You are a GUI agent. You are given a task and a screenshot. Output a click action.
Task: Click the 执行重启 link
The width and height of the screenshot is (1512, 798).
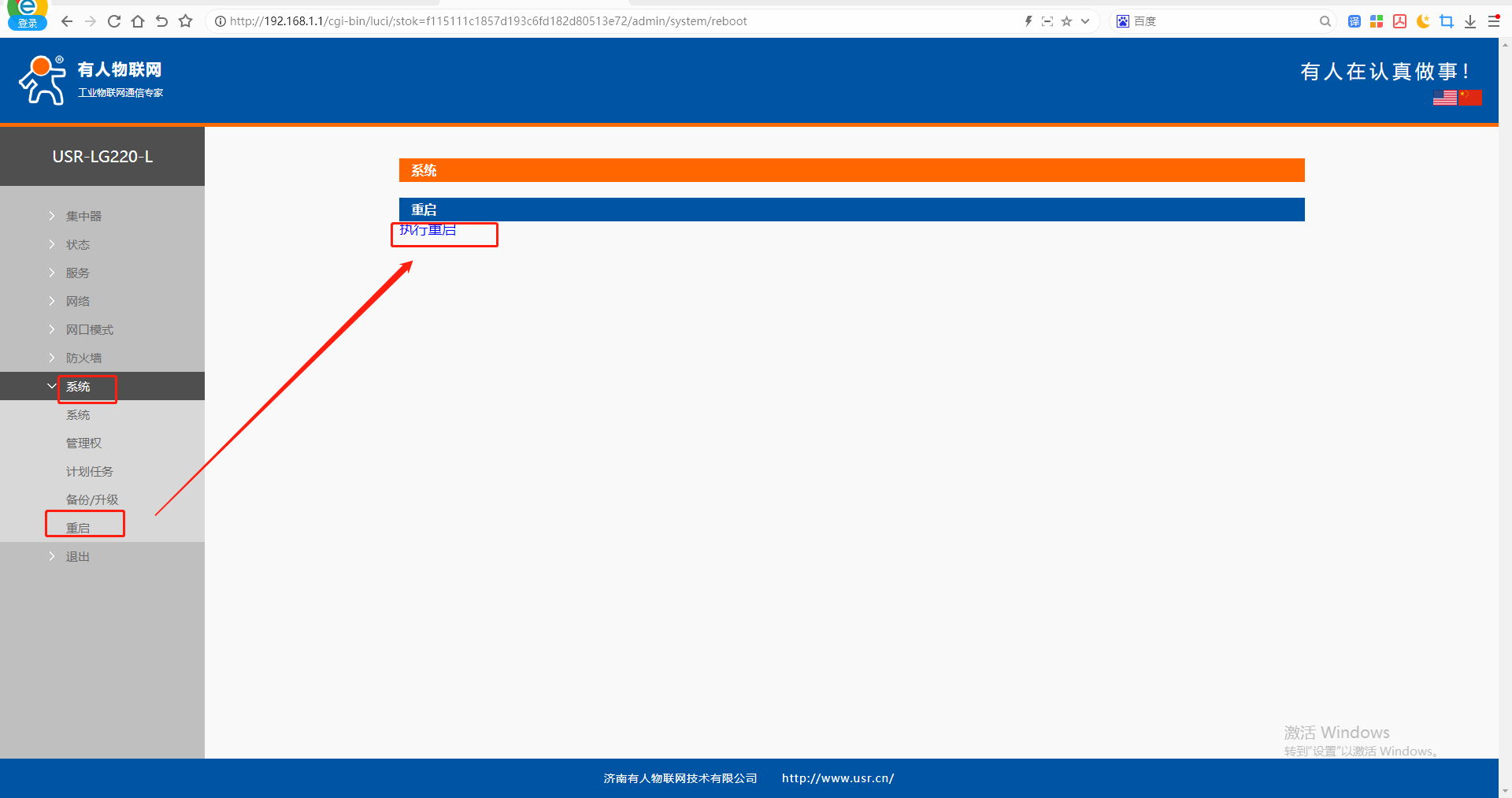point(428,230)
